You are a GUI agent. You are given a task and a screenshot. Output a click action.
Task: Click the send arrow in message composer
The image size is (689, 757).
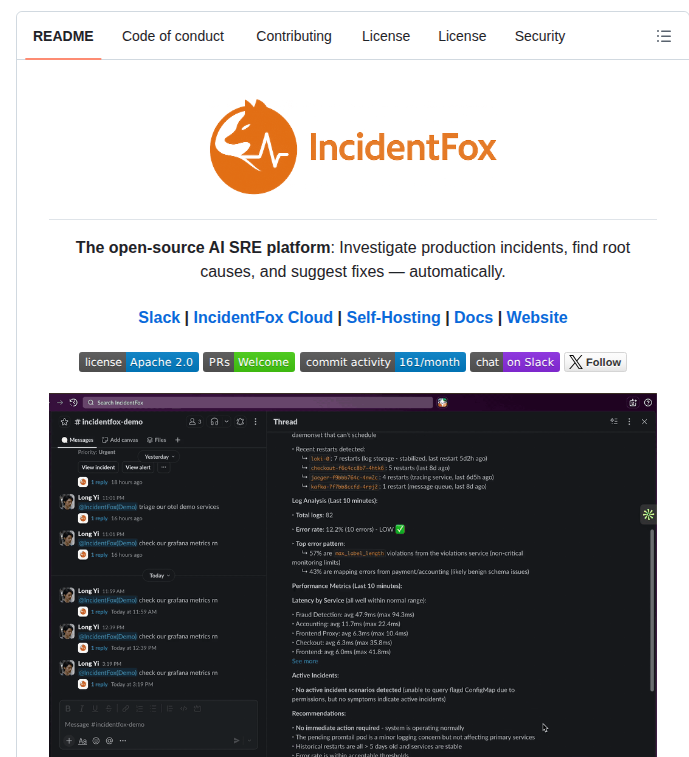tap(237, 741)
